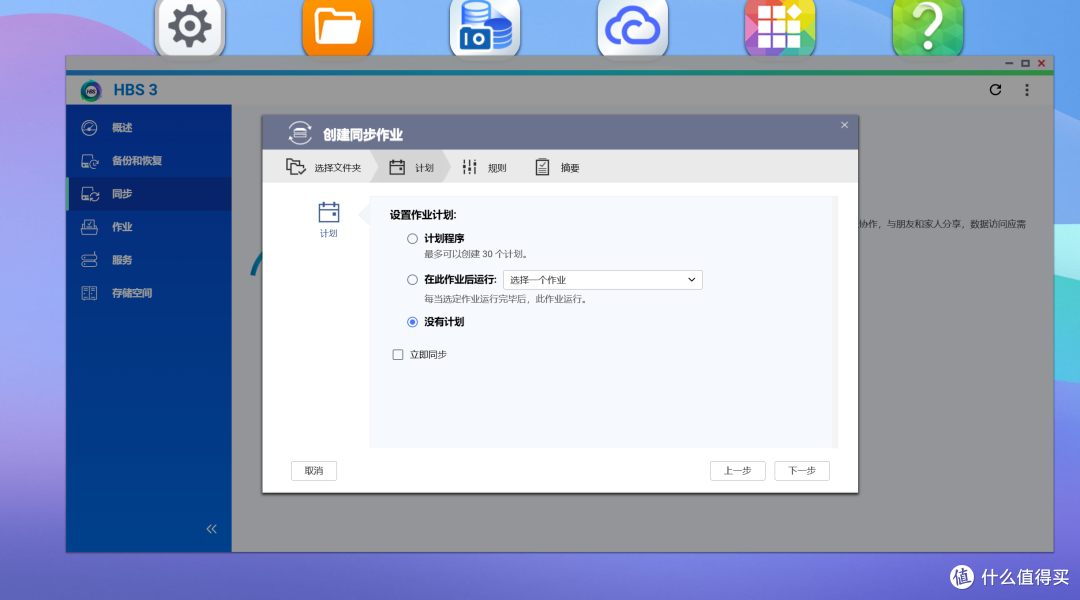The height and width of the screenshot is (600, 1080).
Task: Click the 备份和恢复 icon in sidebar
Action: coord(90,161)
